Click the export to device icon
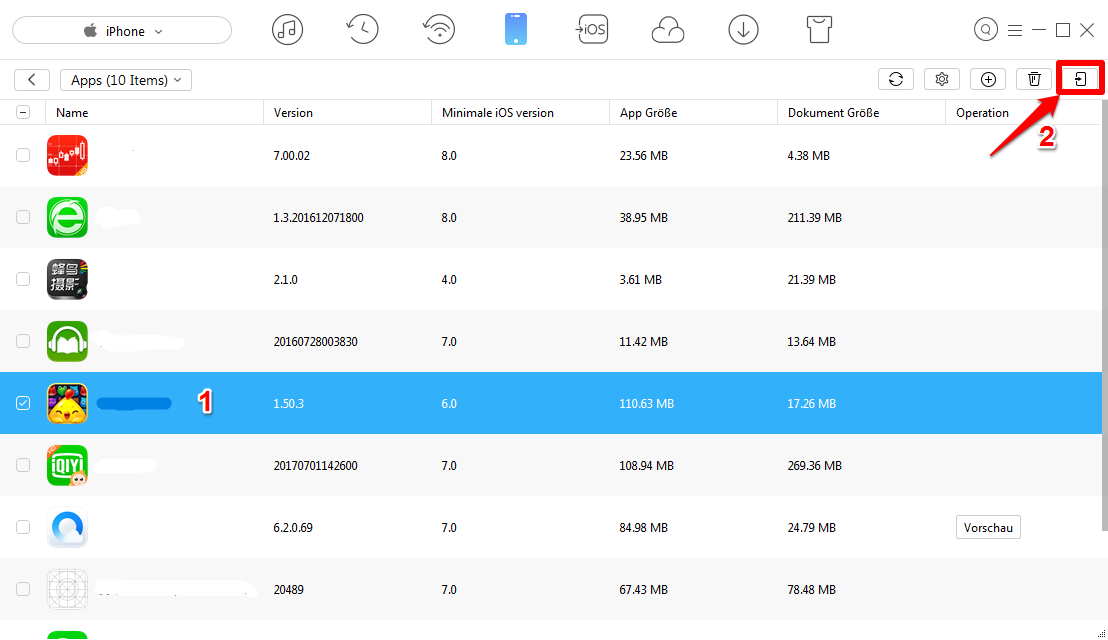The height and width of the screenshot is (640, 1108). point(1080,79)
